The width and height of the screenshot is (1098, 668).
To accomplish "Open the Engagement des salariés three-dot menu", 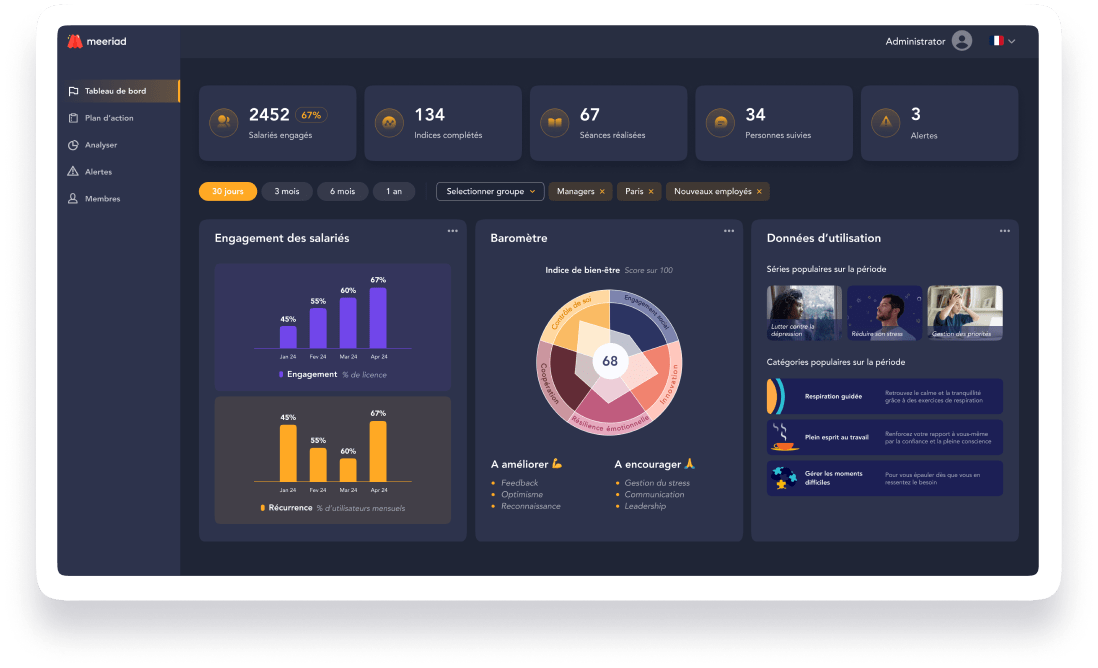I will click(x=452, y=231).
